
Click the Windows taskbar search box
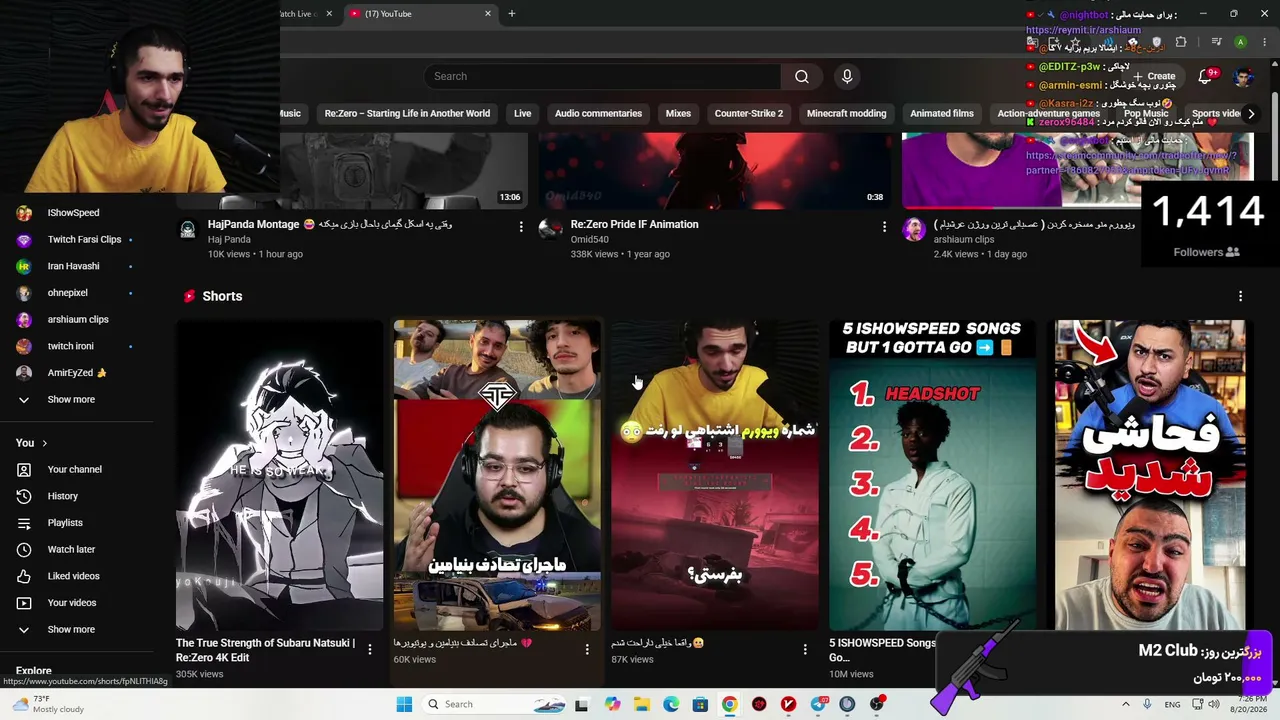(x=494, y=704)
